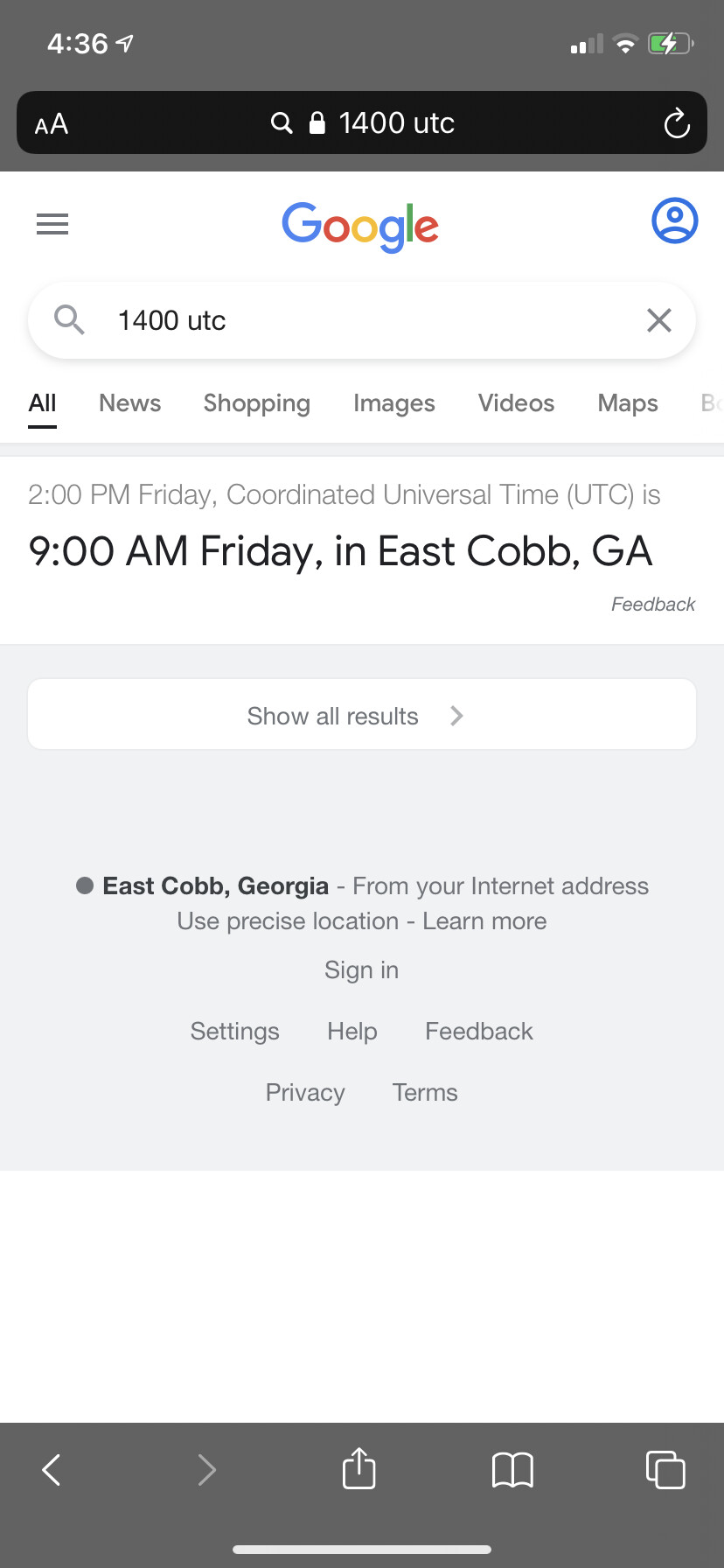Expand Show all results
724x1568 pixels.
tap(361, 715)
